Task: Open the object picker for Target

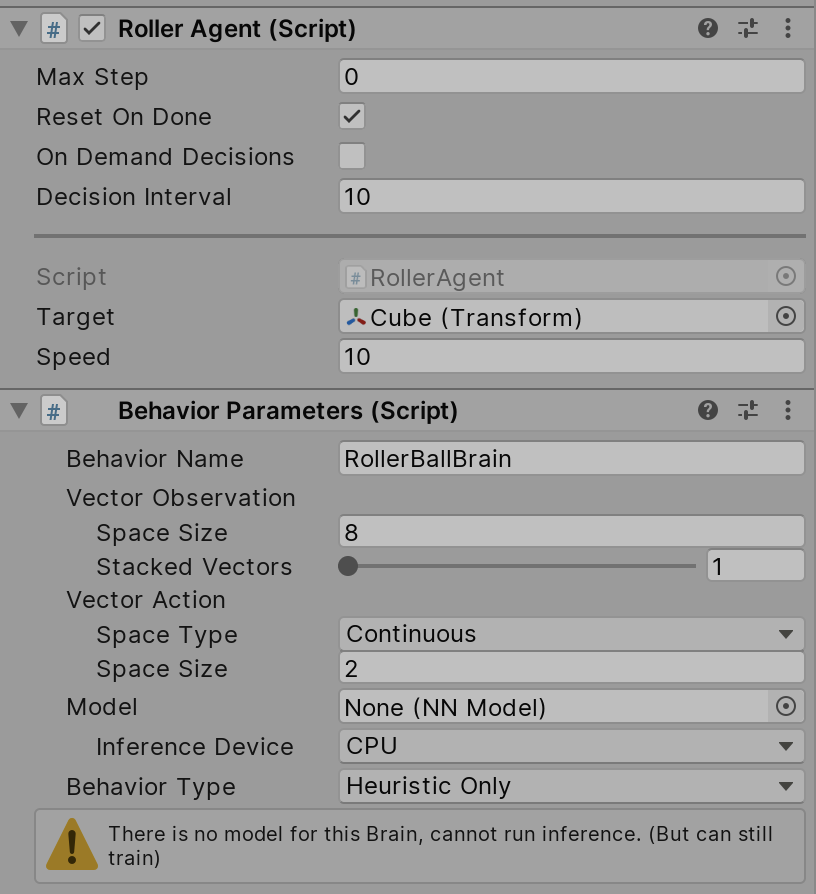Action: (786, 316)
